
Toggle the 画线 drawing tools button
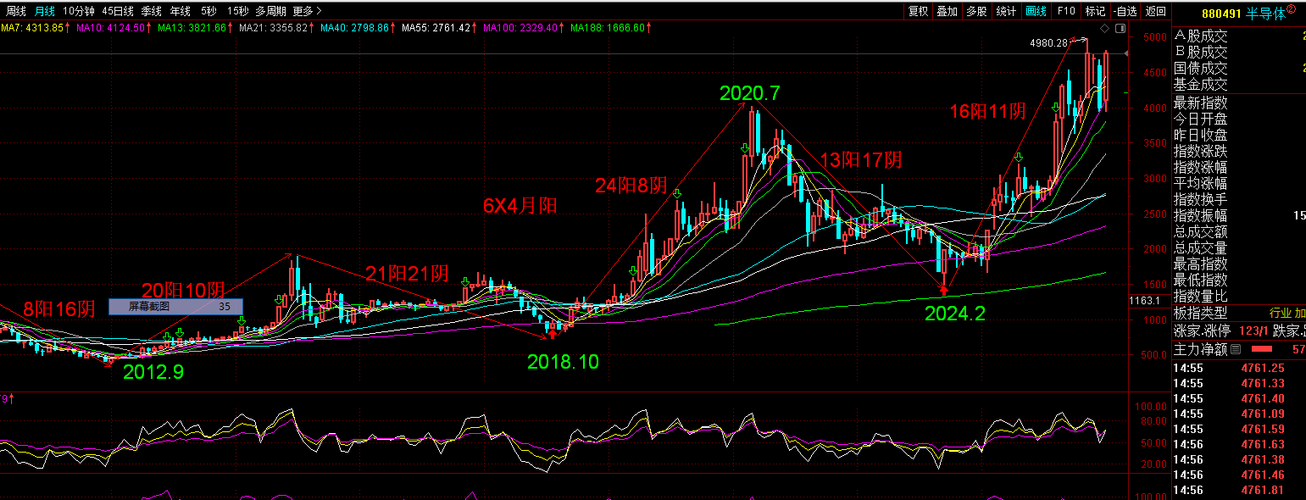1037,11
